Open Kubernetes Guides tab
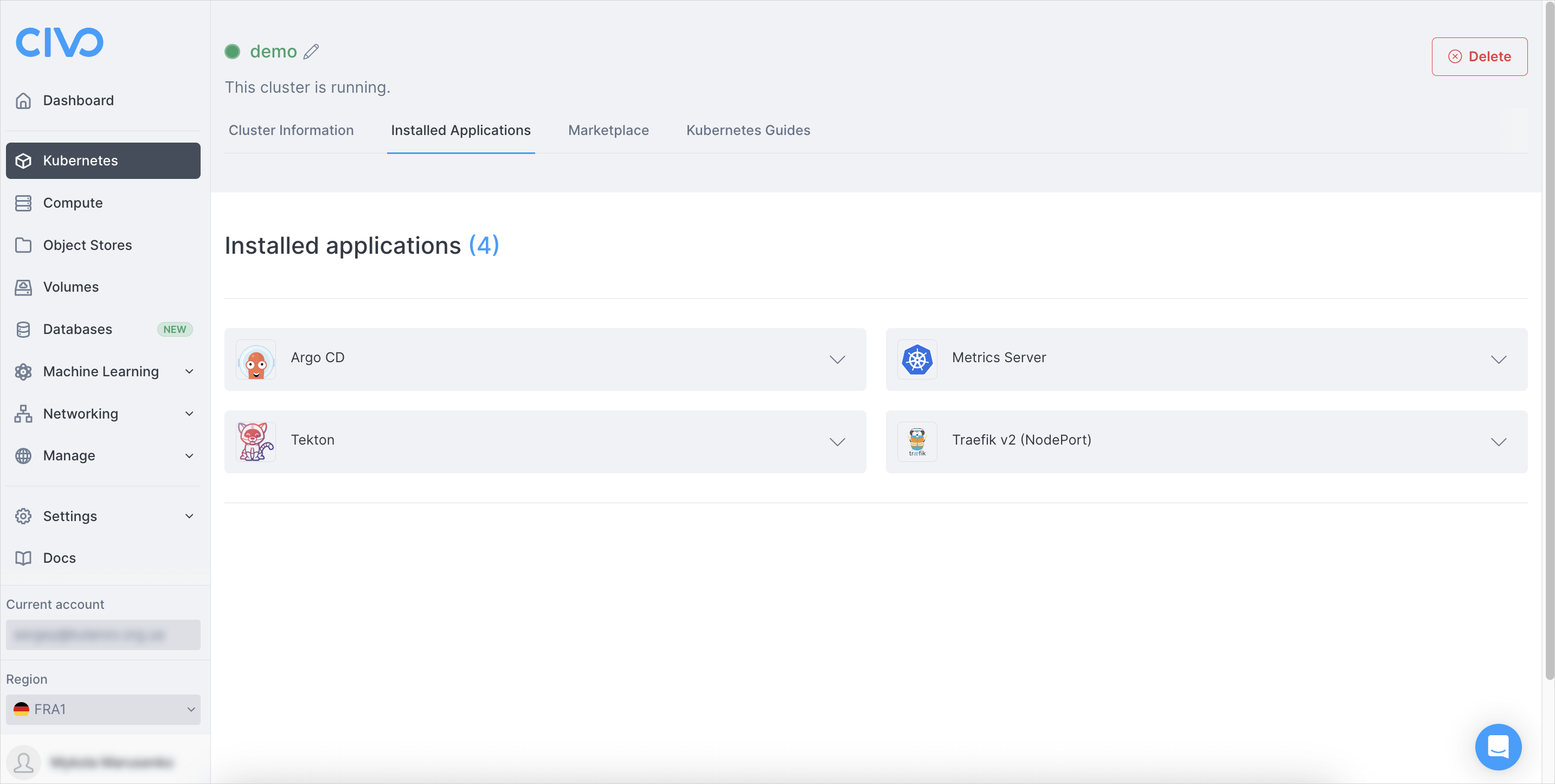This screenshot has height=784, width=1555. click(748, 130)
